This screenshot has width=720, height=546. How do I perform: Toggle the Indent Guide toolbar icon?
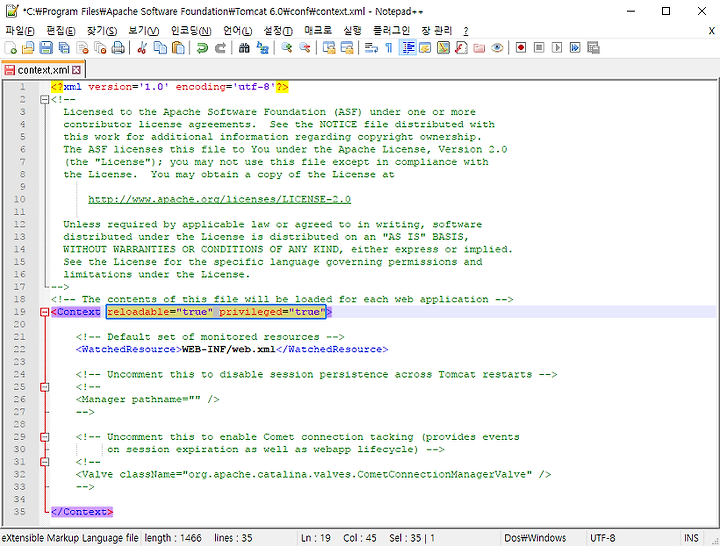point(407,48)
